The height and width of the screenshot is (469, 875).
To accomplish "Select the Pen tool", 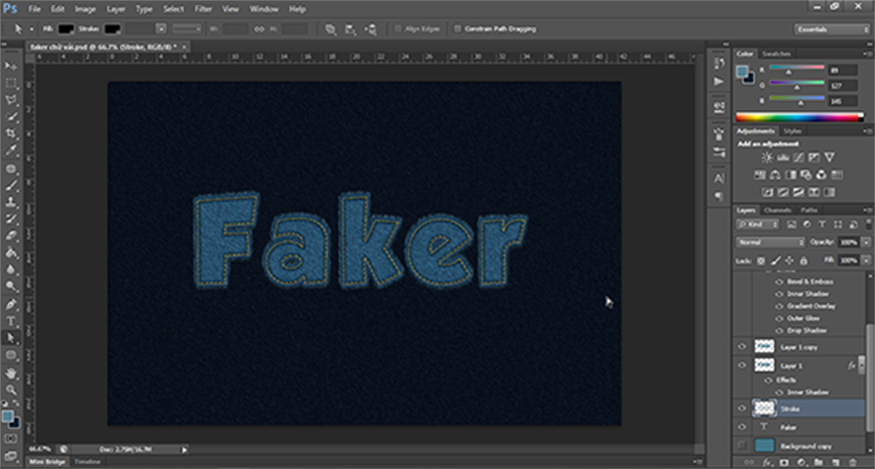I will coord(11,304).
